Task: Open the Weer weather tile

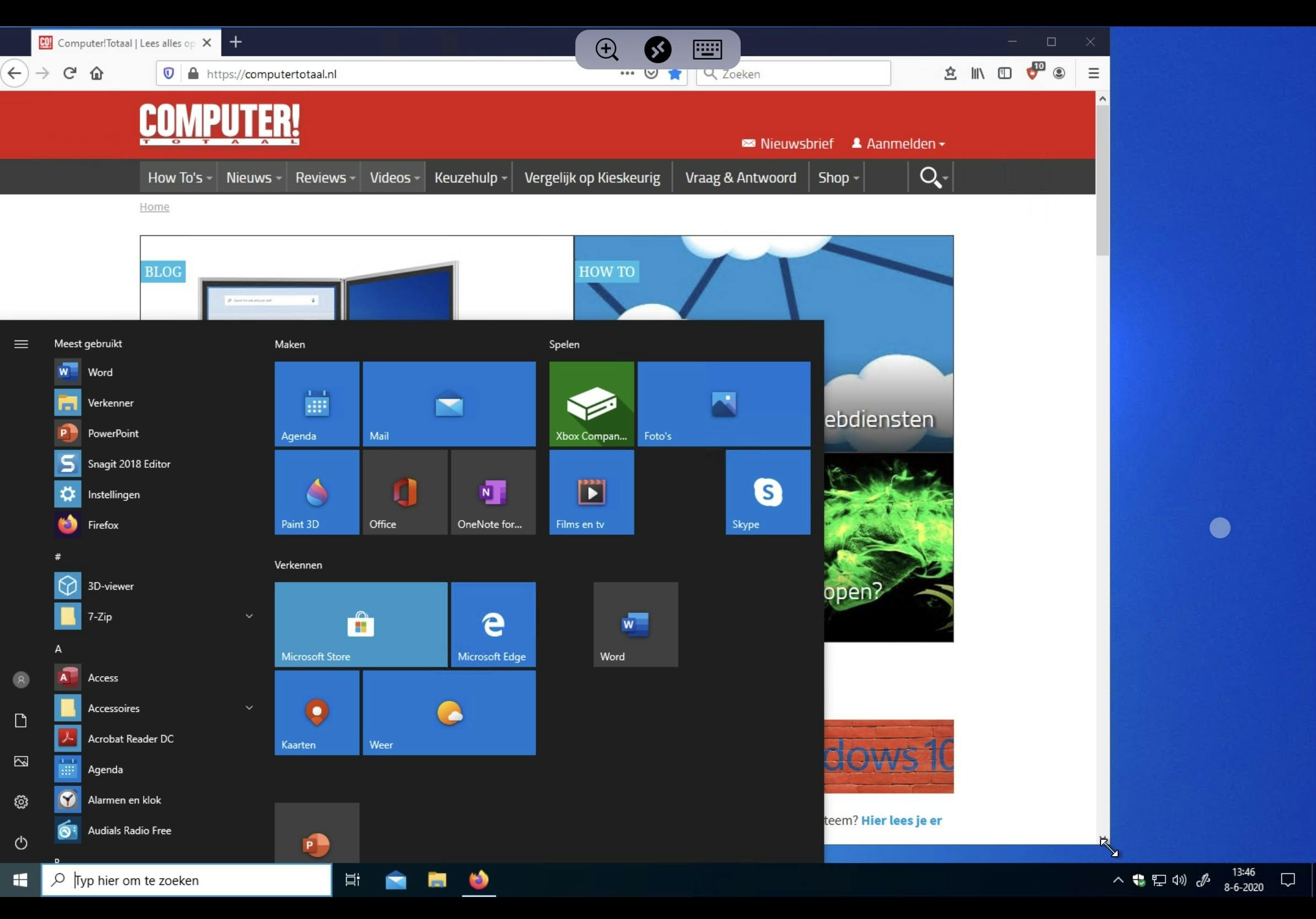Action: tap(449, 712)
